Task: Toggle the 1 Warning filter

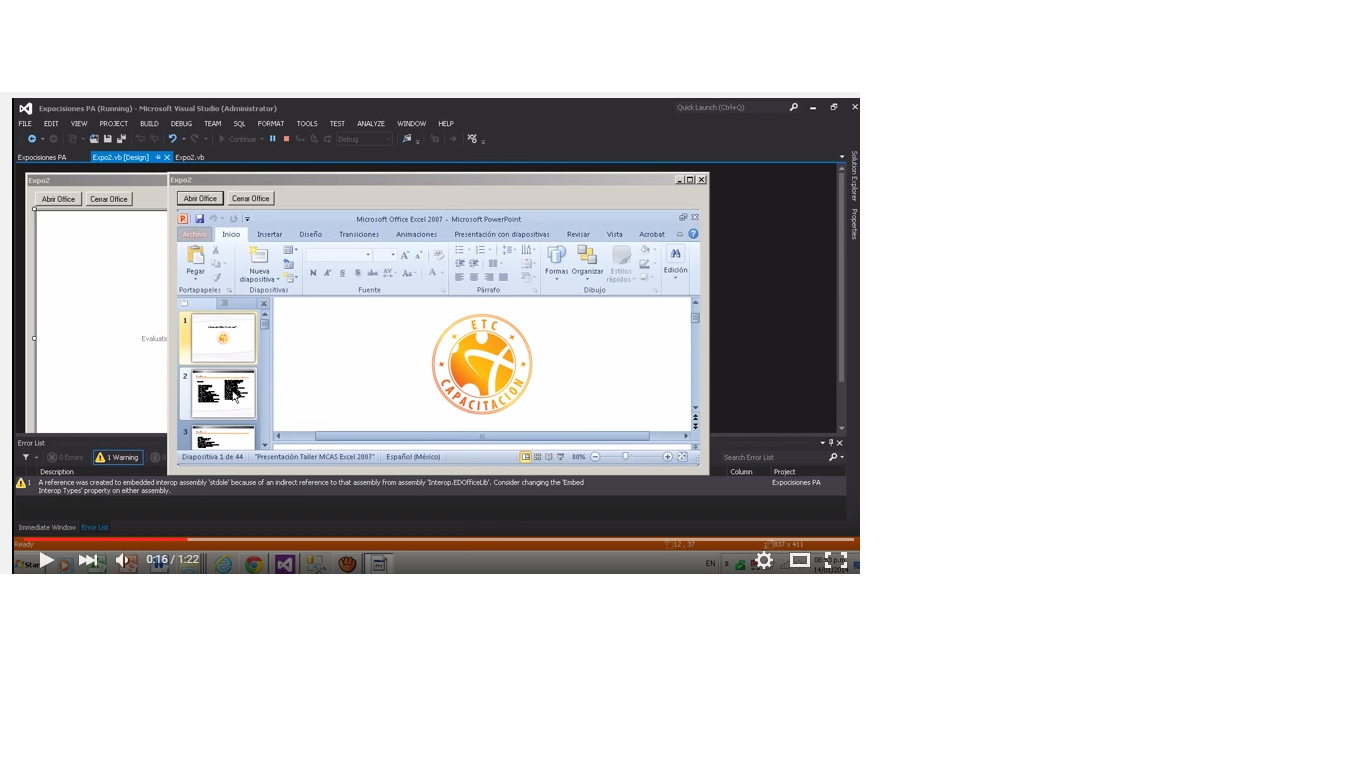Action: pyautogui.click(x=117, y=457)
